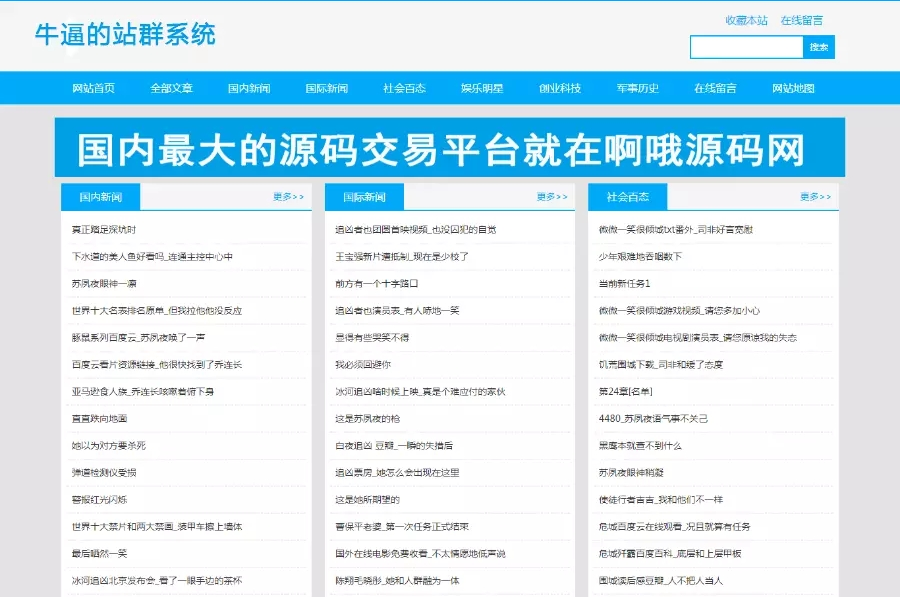
Task: Open article 下水道的美人鱼好看吗_连通主控中心中
Action: [x=152, y=257]
